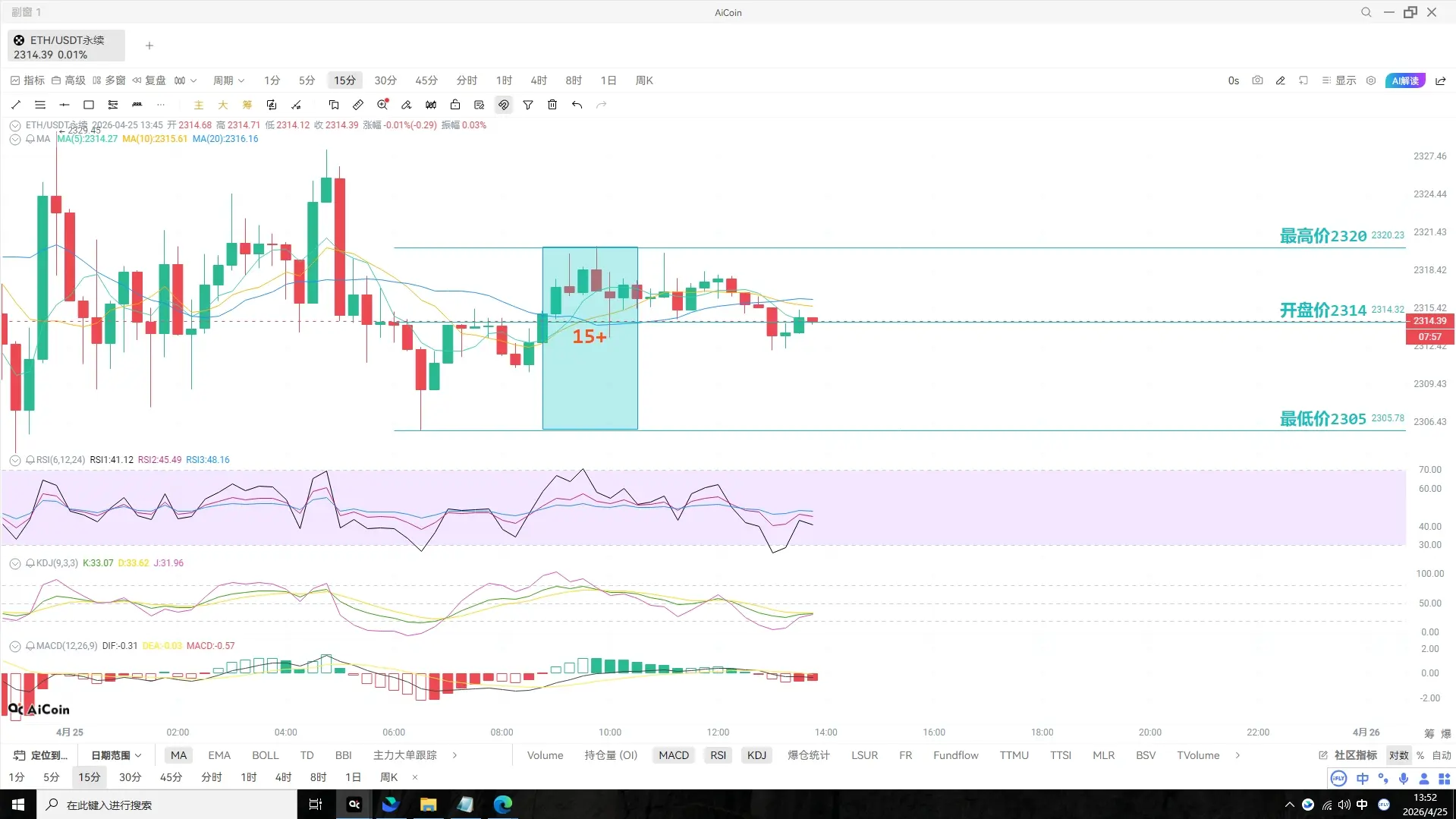Viewport: 1456px width, 819px height.
Task: Add a new chart tab with plus
Action: click(x=149, y=46)
